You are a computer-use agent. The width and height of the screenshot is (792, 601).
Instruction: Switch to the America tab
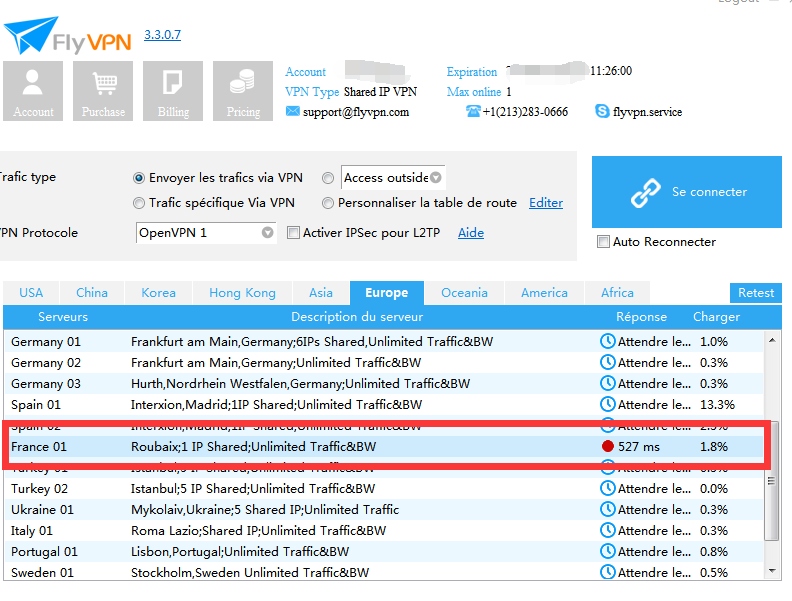point(544,293)
